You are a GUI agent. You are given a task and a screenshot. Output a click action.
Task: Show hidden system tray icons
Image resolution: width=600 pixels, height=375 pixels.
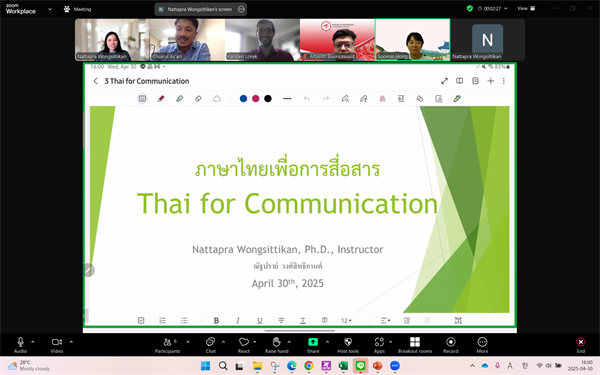pos(472,366)
